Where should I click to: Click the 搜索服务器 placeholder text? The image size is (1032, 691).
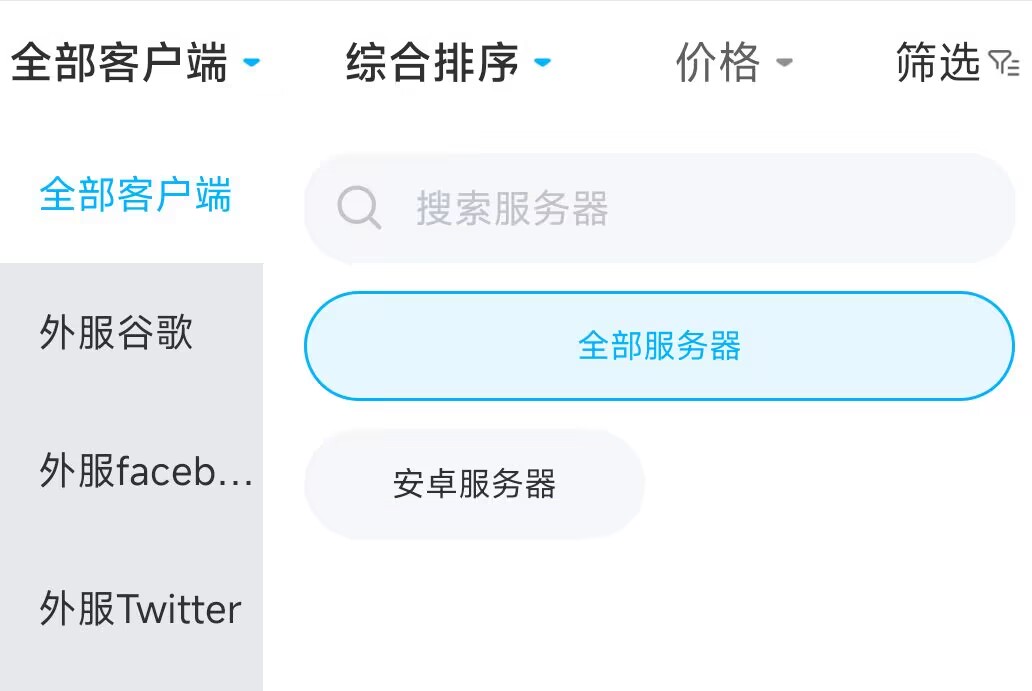(512, 209)
